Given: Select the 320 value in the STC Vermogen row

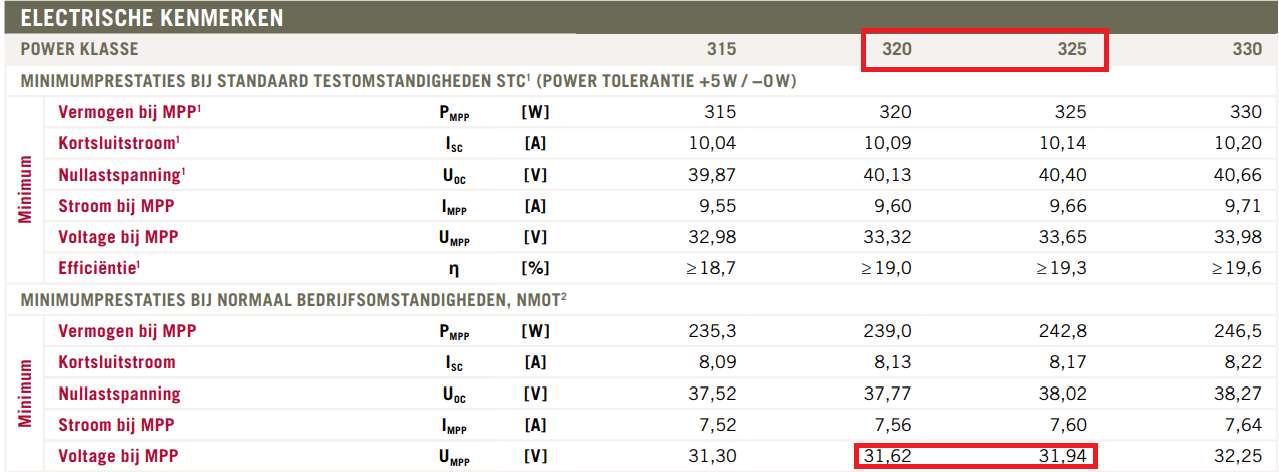Looking at the screenshot, I should pyautogui.click(x=896, y=112).
